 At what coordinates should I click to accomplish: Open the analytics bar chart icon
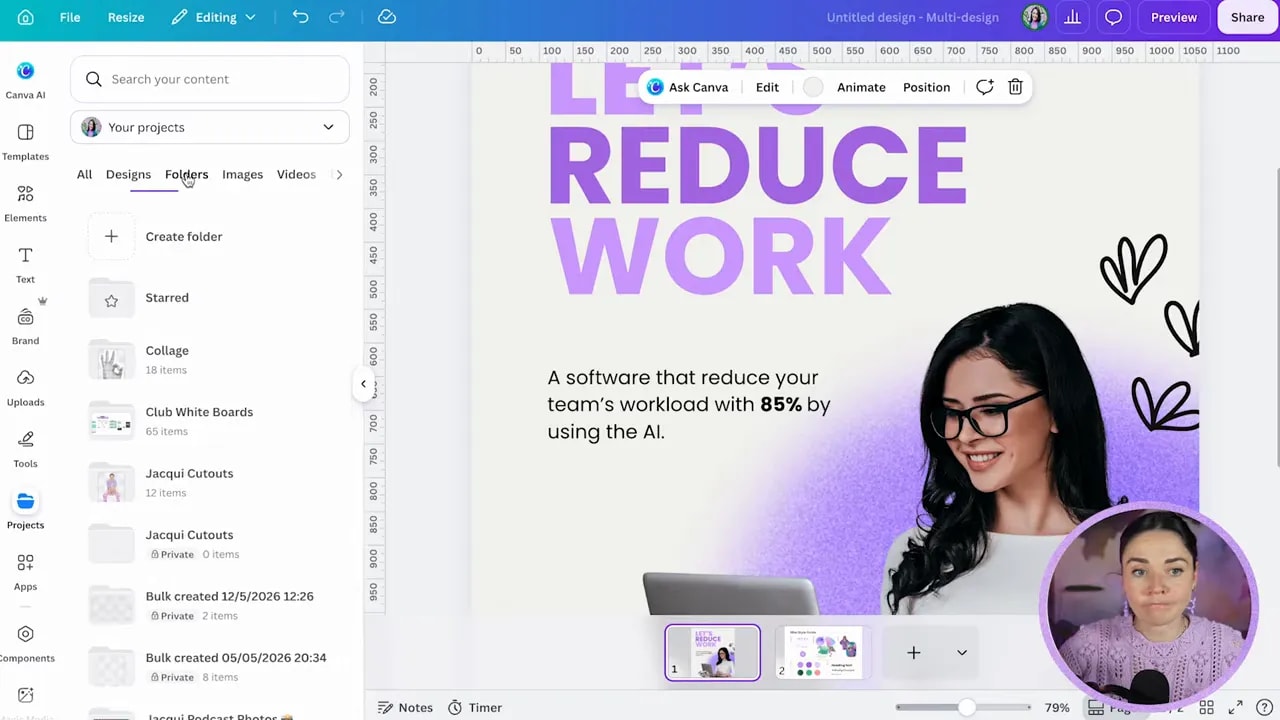[x=1073, y=17]
